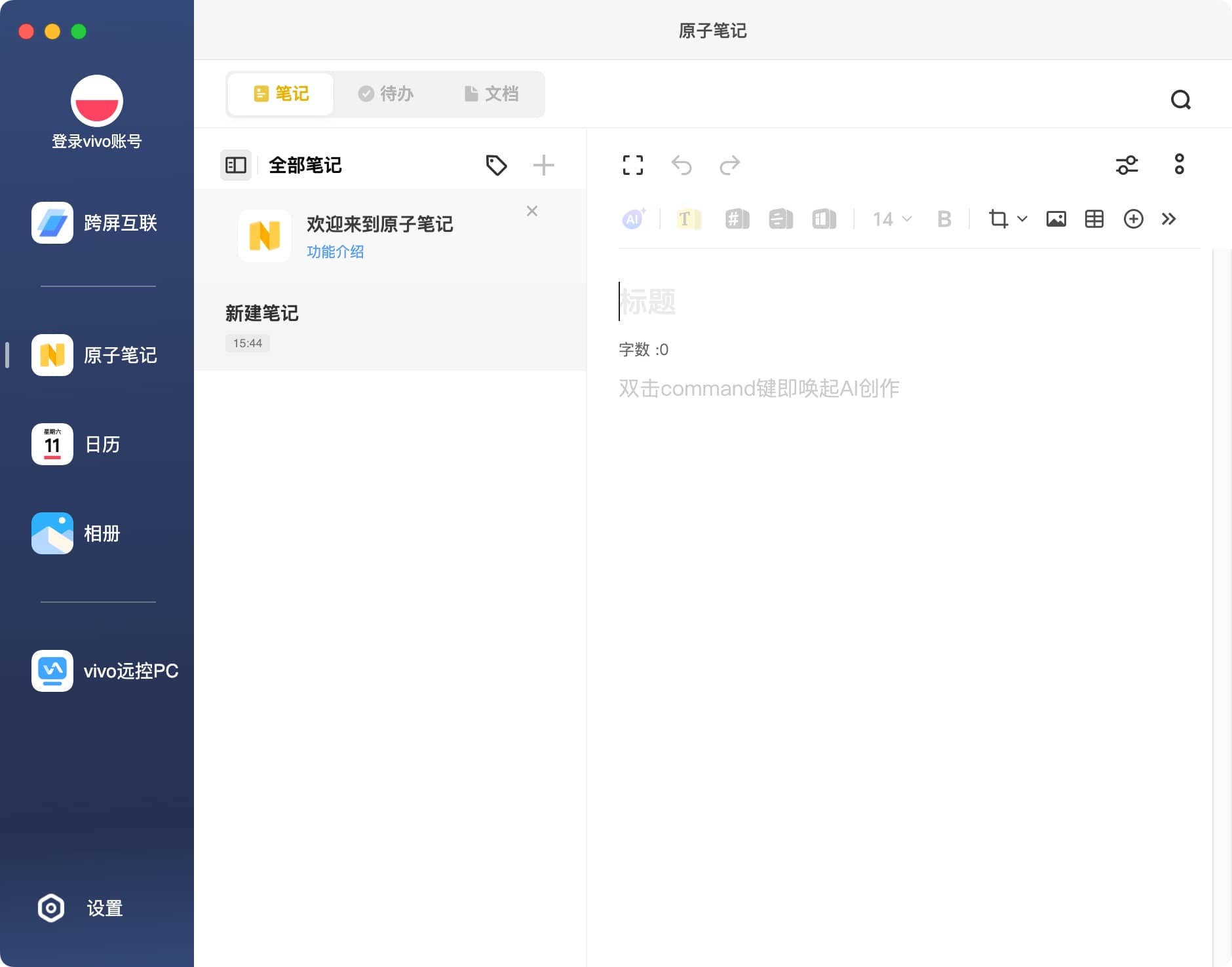The width and height of the screenshot is (1232, 967).
Task: Open the editor adjustment sliders icon
Action: 1127,165
